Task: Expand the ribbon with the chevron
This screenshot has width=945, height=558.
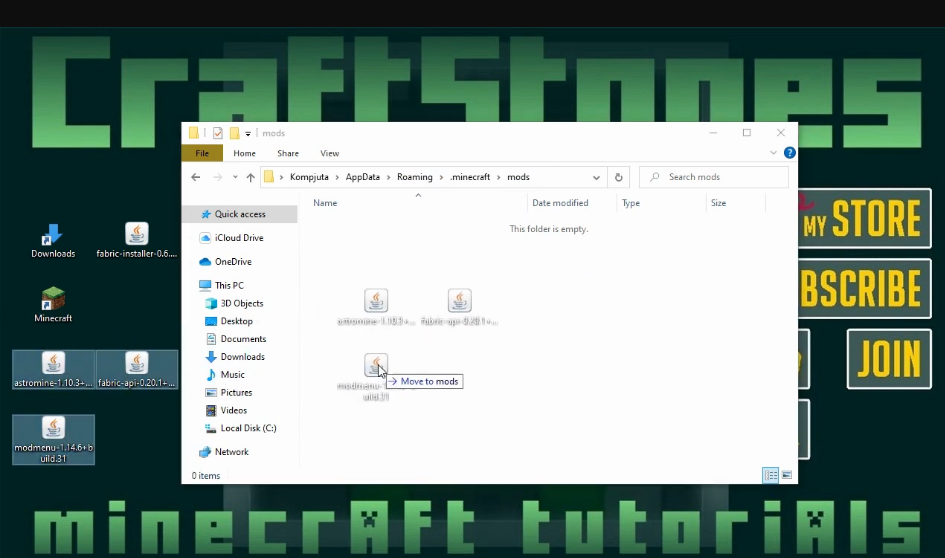Action: pyautogui.click(x=773, y=153)
